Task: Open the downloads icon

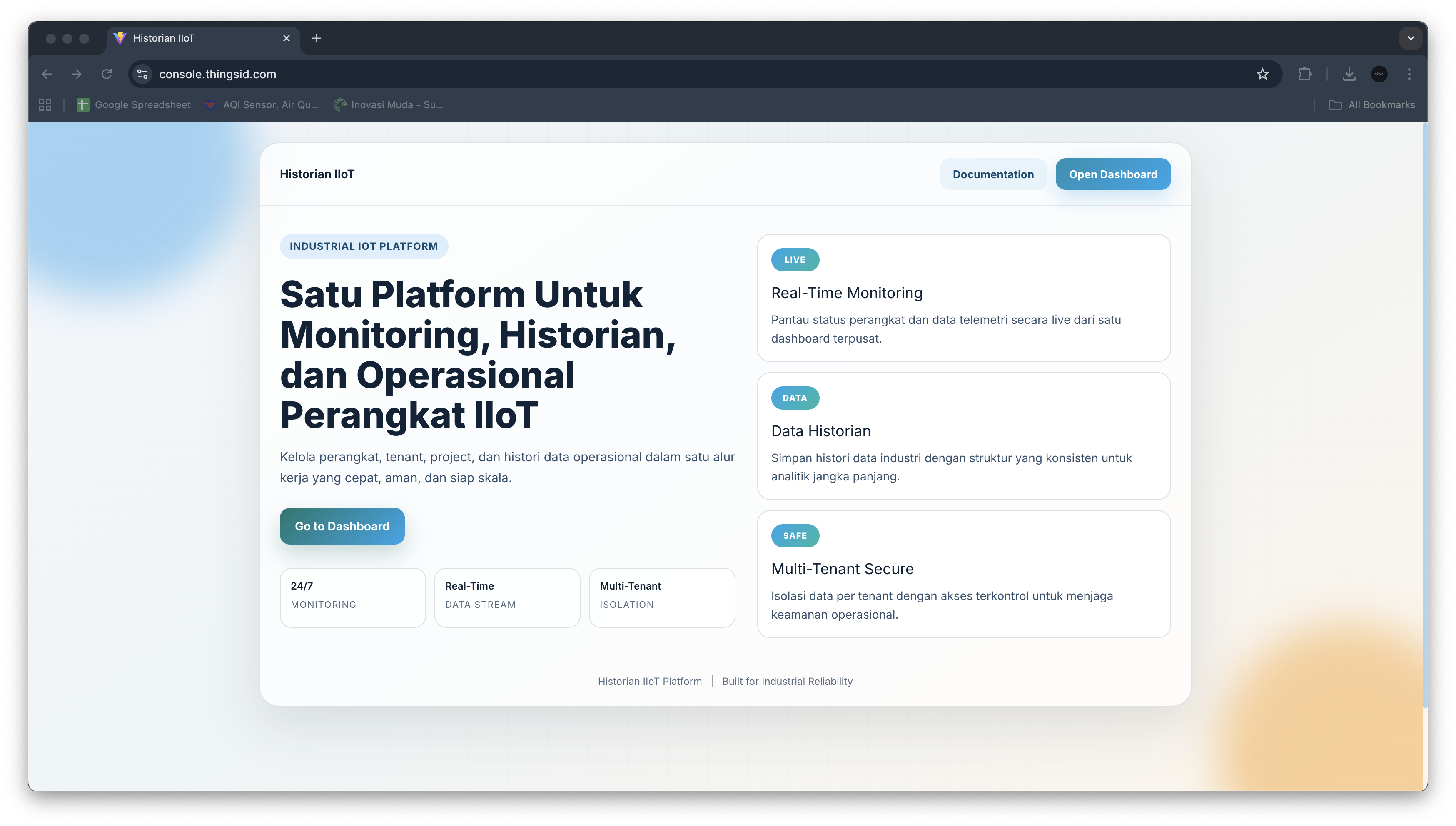Action: (x=1349, y=75)
